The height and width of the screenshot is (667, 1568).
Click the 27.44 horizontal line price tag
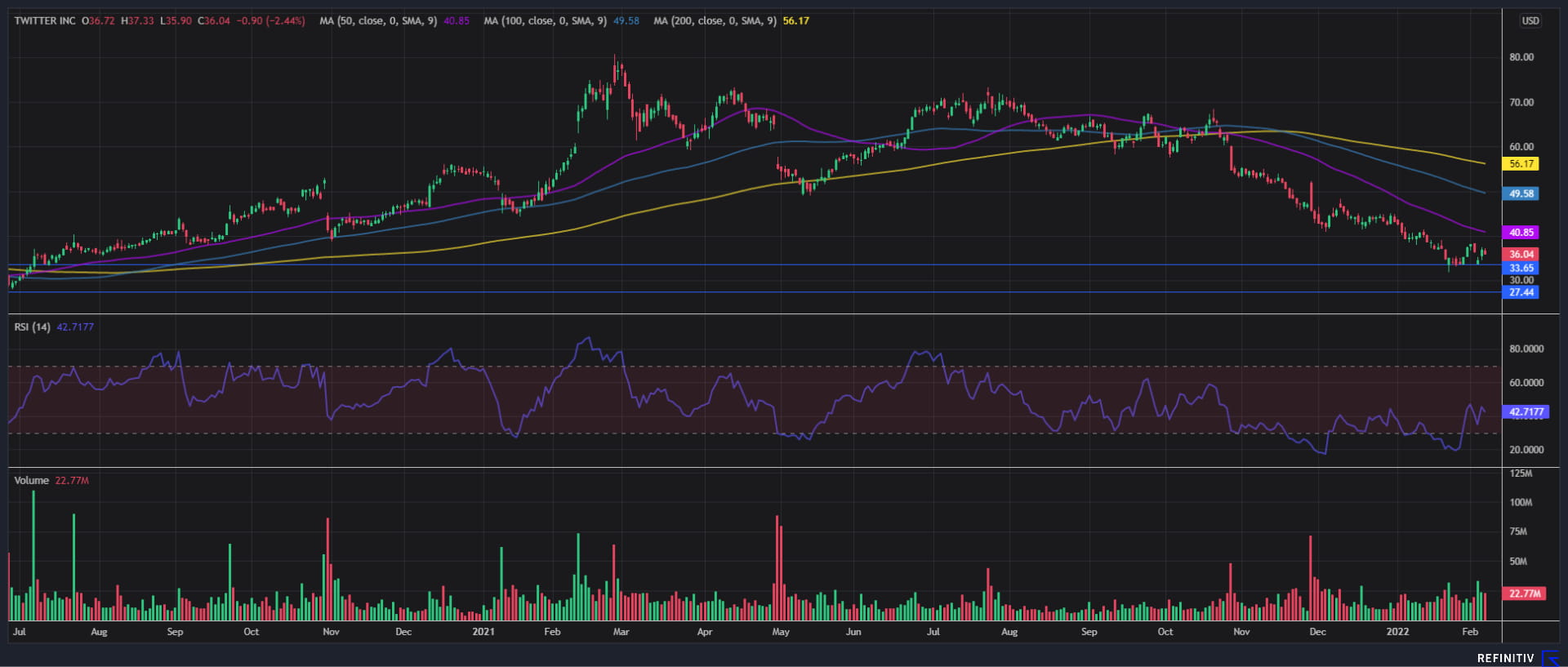(x=1521, y=292)
